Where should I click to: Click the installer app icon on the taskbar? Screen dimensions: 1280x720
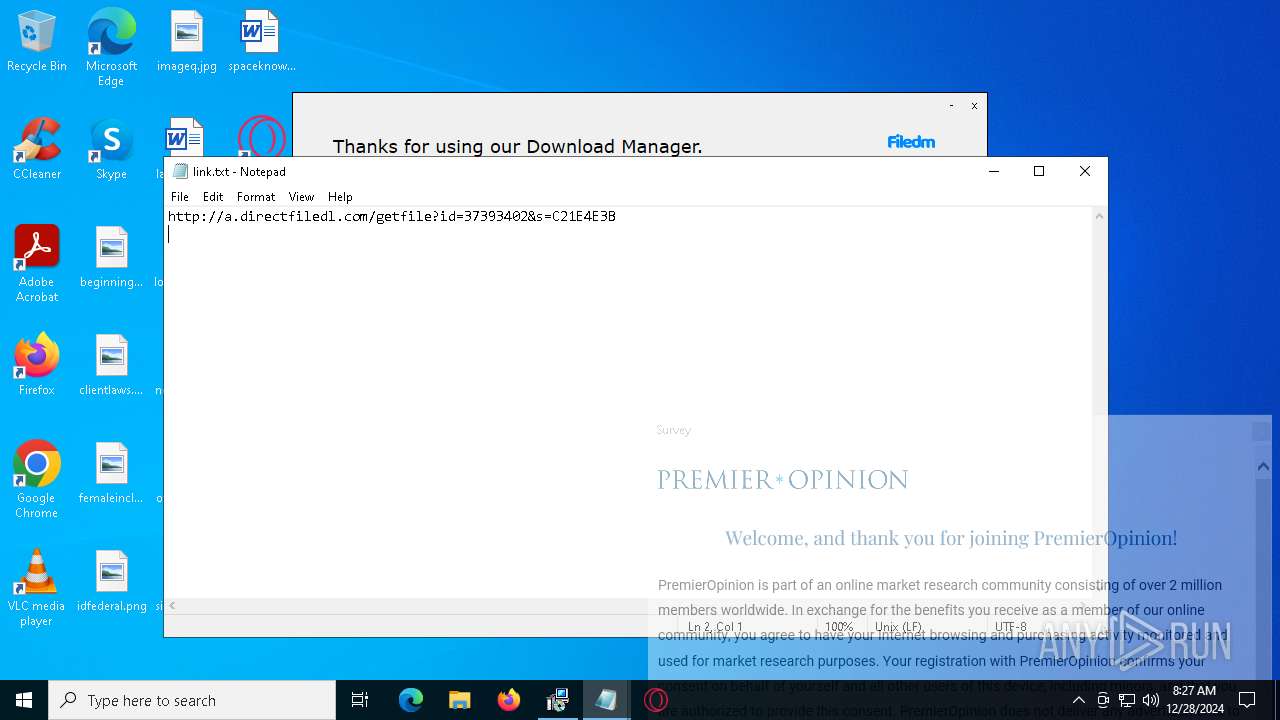coord(558,700)
